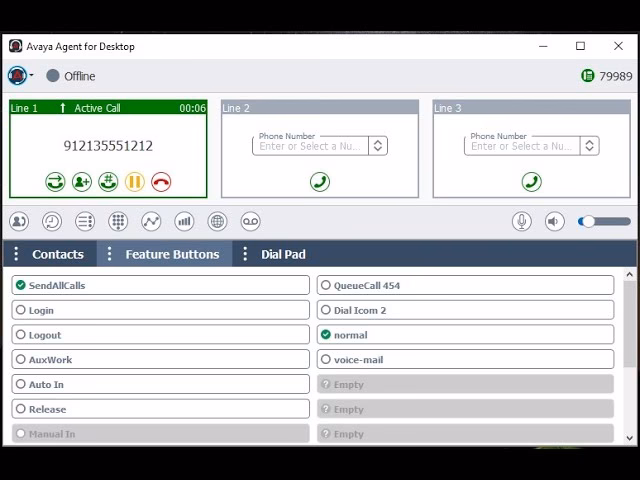Activate the Login feature button
The width and height of the screenshot is (640, 480).
(160, 310)
